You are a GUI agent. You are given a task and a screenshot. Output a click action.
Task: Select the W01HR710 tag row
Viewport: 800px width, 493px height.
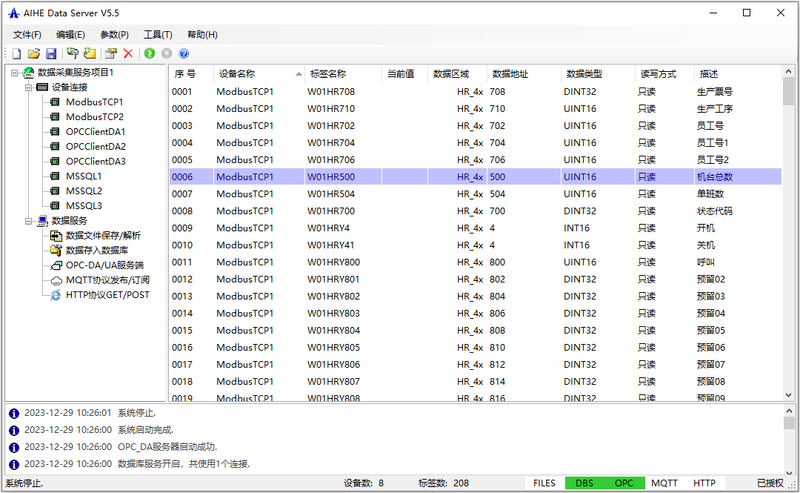(475, 109)
